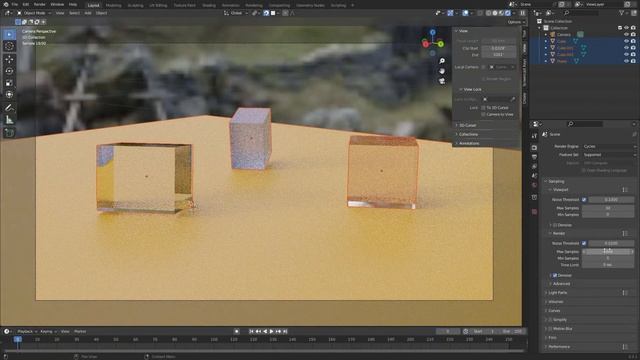The height and width of the screenshot is (360, 640).
Task: Open World properties tab icon
Action: pos(534,185)
